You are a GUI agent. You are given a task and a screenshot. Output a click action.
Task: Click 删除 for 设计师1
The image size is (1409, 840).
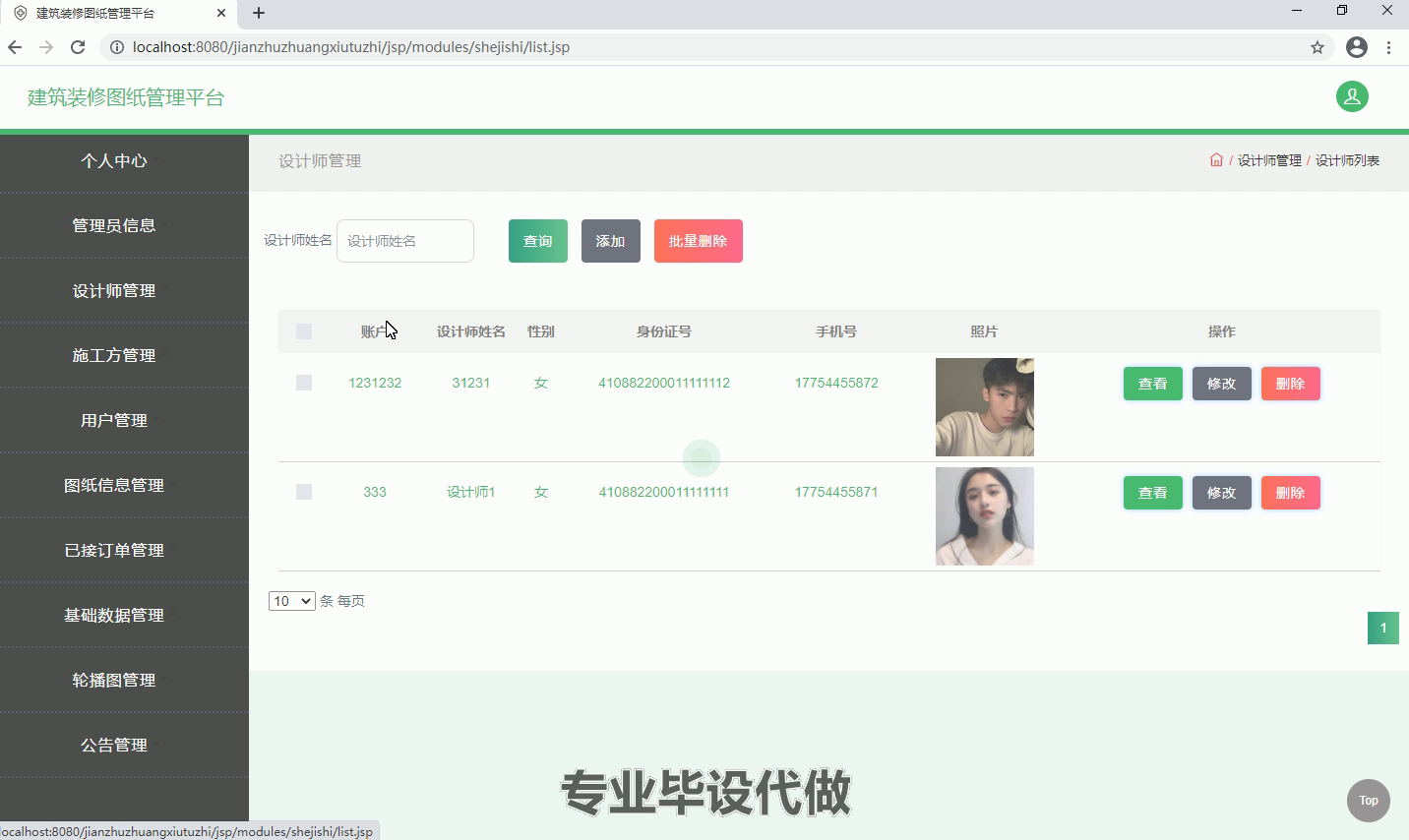click(x=1291, y=493)
